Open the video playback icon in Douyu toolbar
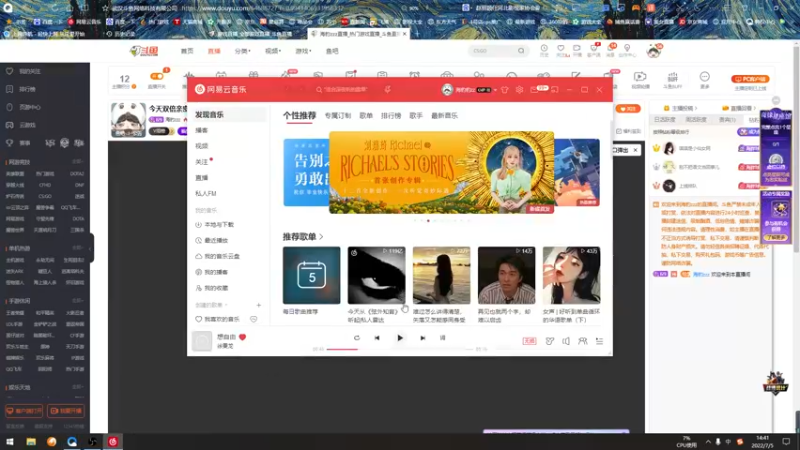The height and width of the screenshot is (450, 800). pyautogui.click(x=640, y=79)
